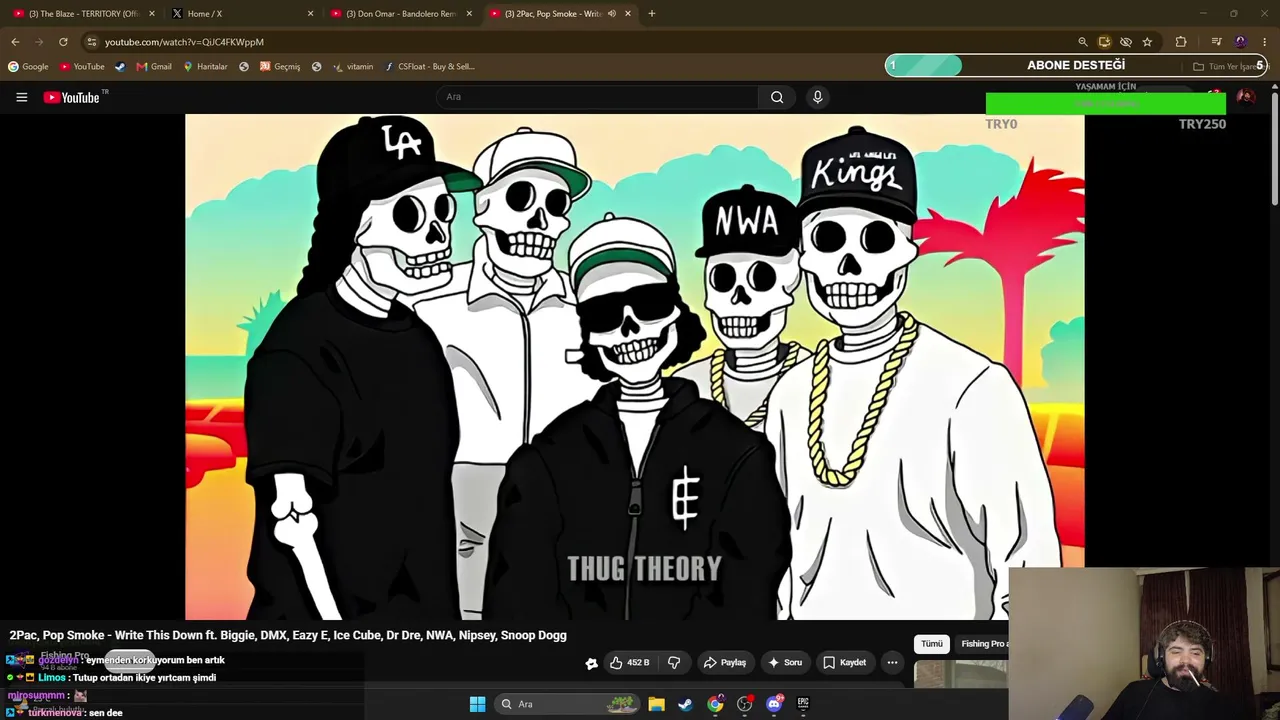Image resolution: width=1280 pixels, height=720 pixels.
Task: Open the Chrome profile avatar
Action: 1241,42
